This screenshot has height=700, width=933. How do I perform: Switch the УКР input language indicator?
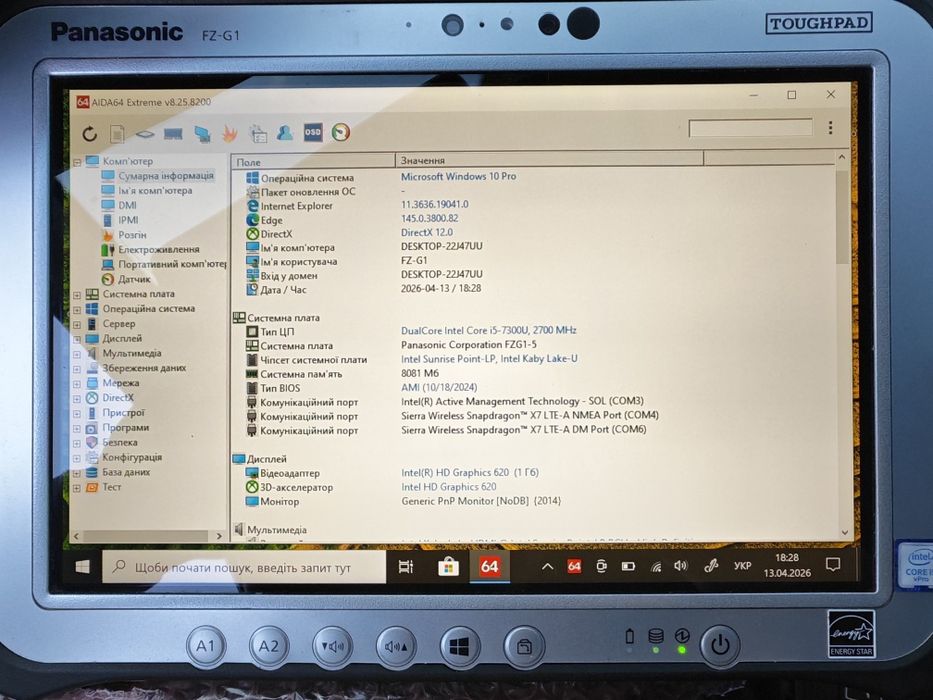(x=742, y=565)
